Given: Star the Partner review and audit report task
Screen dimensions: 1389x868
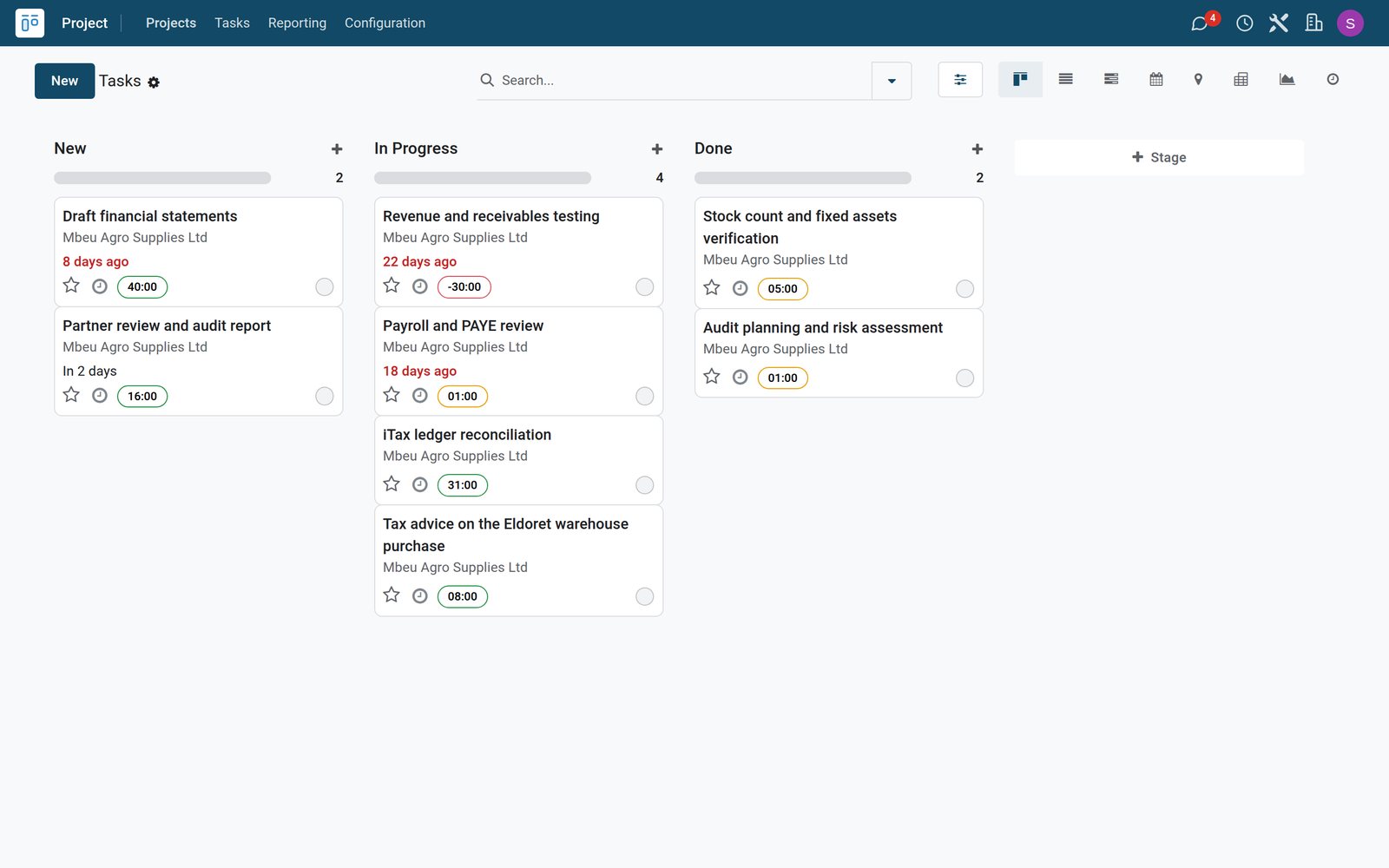Looking at the screenshot, I should (71, 395).
